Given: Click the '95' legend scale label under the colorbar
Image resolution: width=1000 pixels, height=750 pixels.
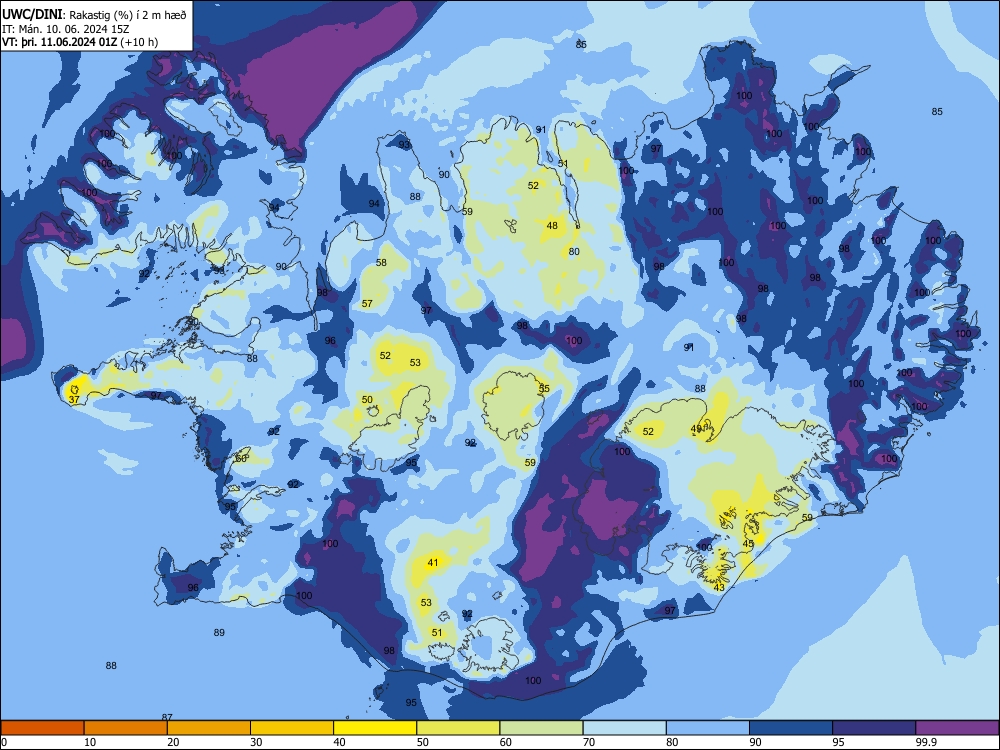Looking at the screenshot, I should click(x=839, y=742).
